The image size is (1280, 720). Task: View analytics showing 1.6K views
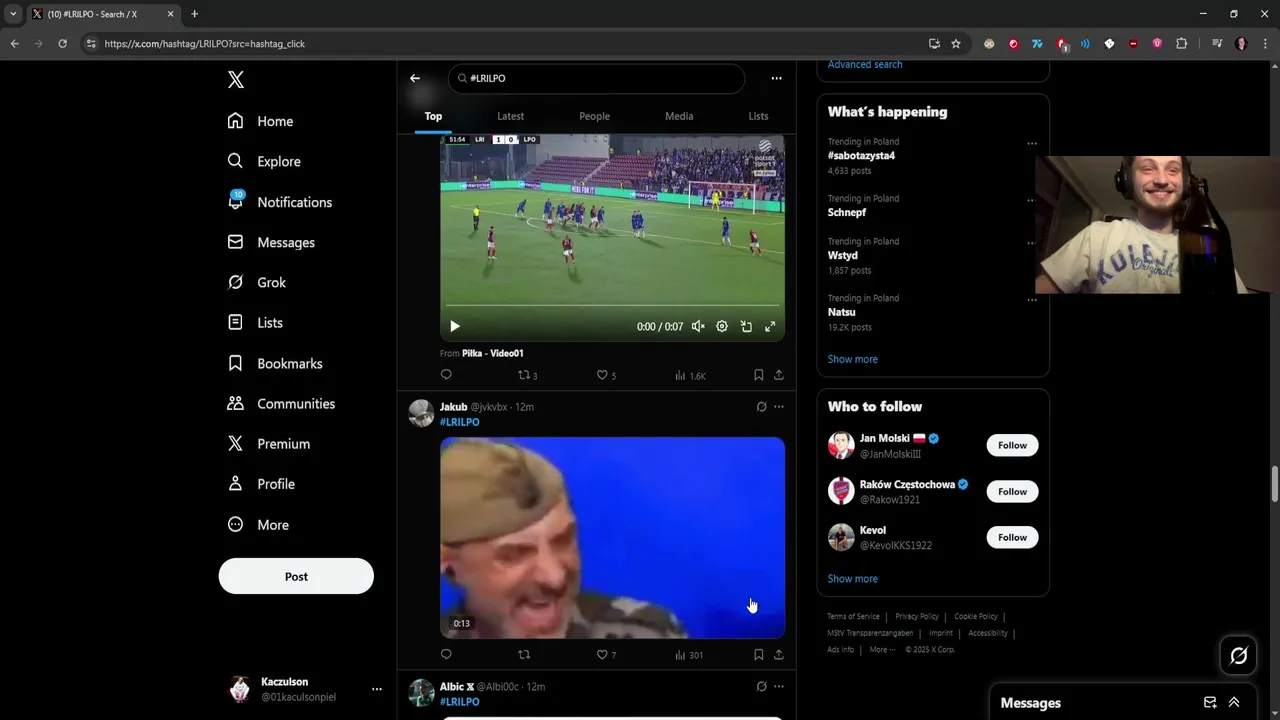click(x=690, y=375)
